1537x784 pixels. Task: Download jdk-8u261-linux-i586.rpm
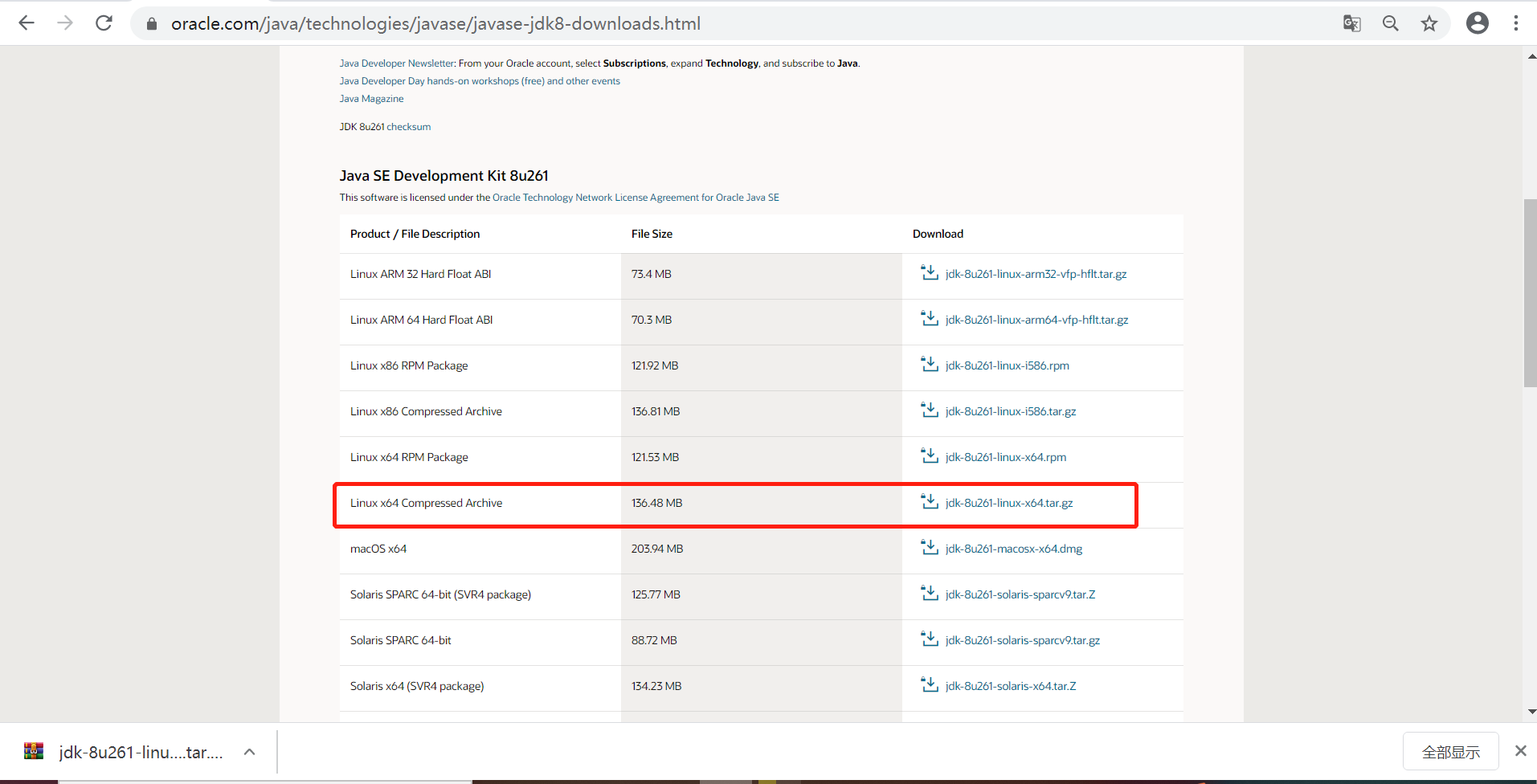pyautogui.click(x=1008, y=365)
